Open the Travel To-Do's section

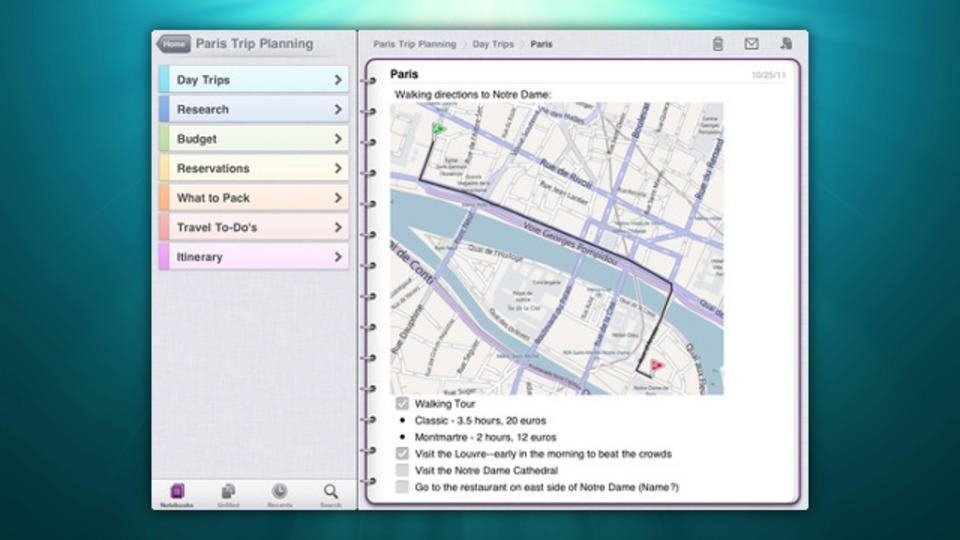tap(254, 227)
